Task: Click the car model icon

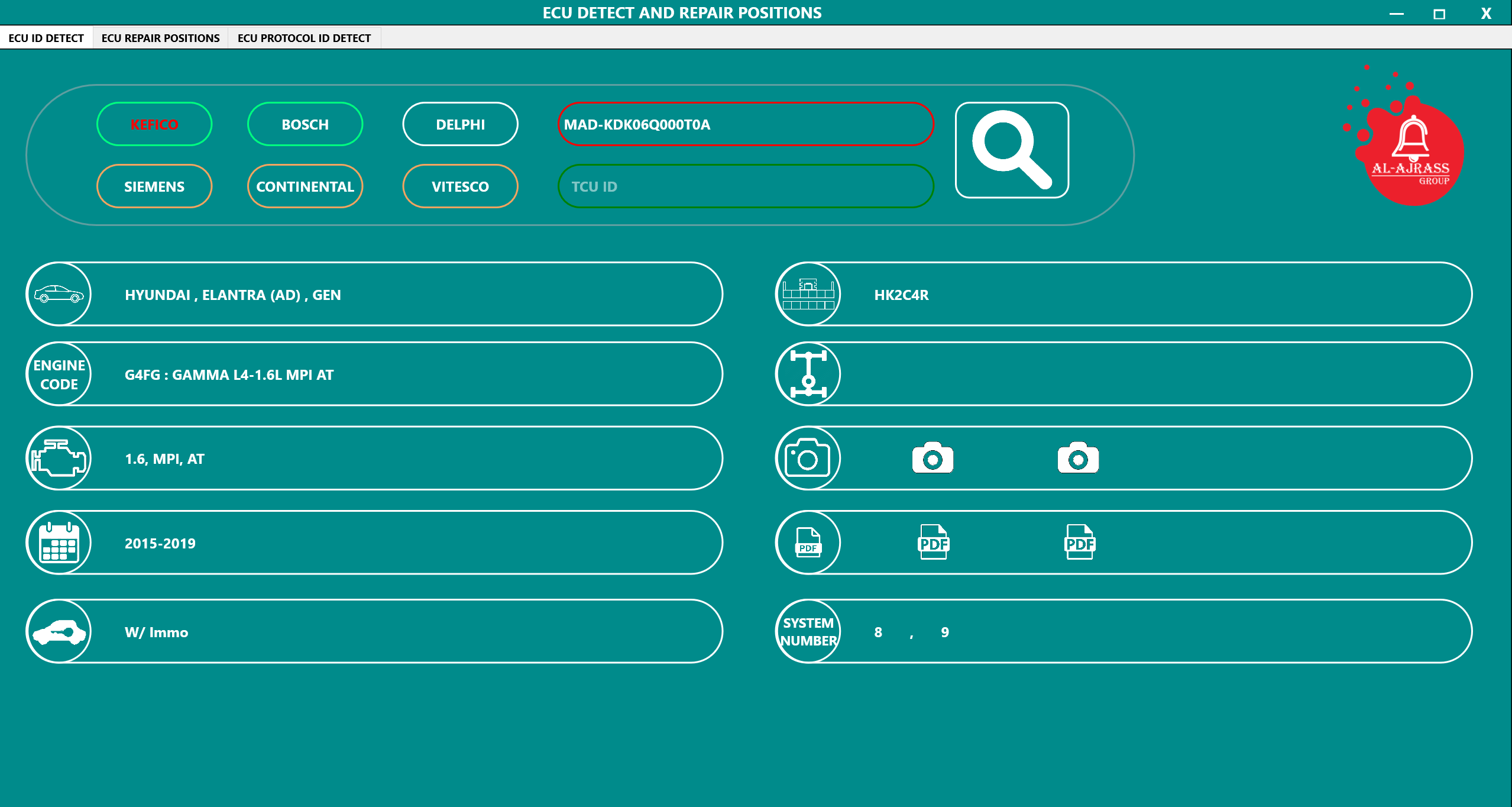Action: tap(59, 294)
